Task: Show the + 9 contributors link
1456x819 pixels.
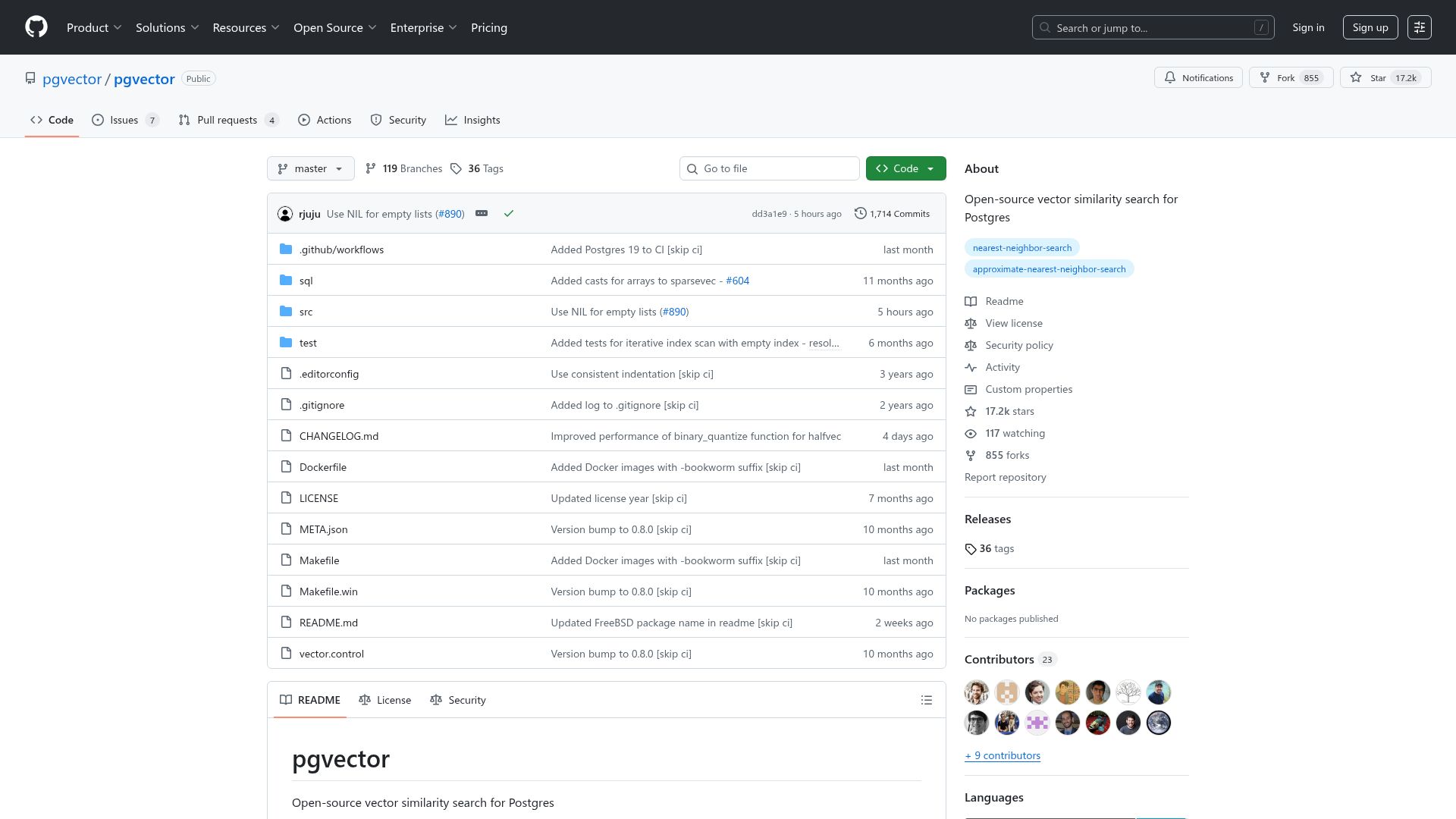Action: click(x=1003, y=755)
